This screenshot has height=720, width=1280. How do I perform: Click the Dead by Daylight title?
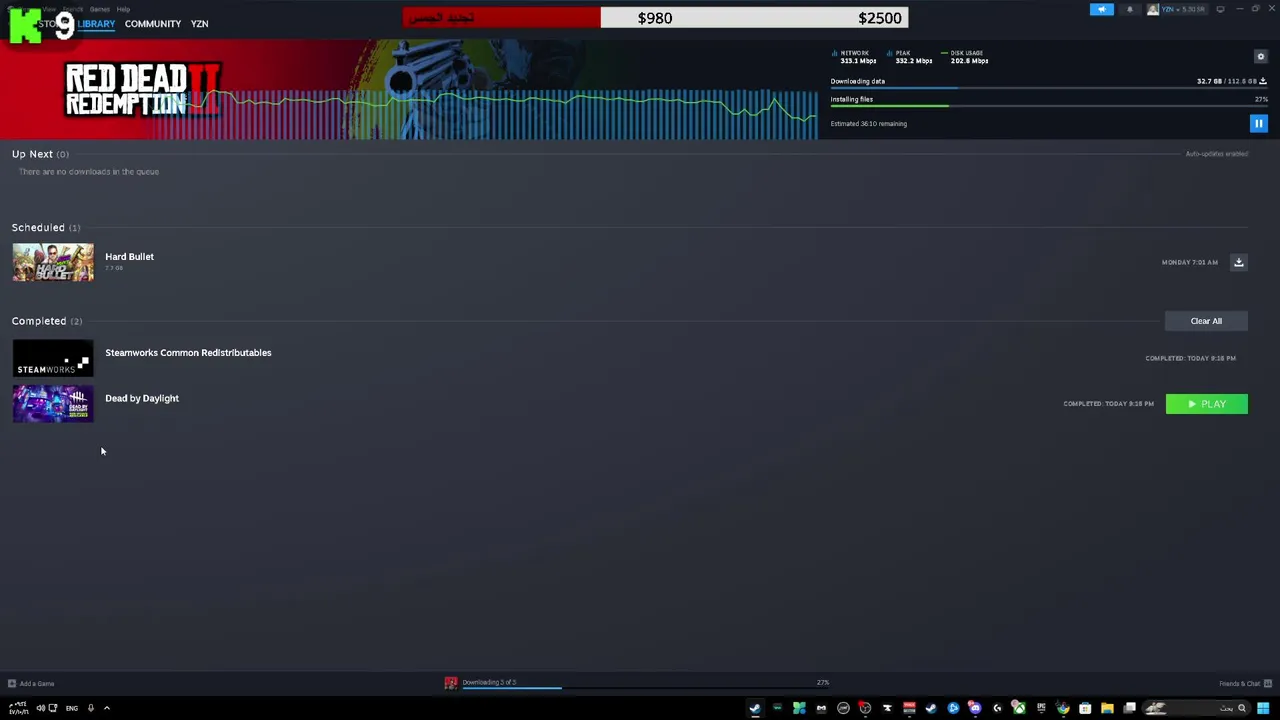[142, 398]
